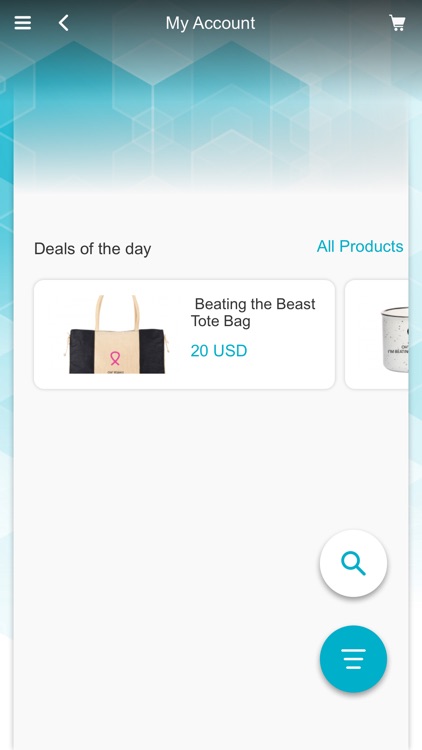This screenshot has width=422, height=750.
Task: Tap the round search magnifier button
Action: pyautogui.click(x=353, y=563)
